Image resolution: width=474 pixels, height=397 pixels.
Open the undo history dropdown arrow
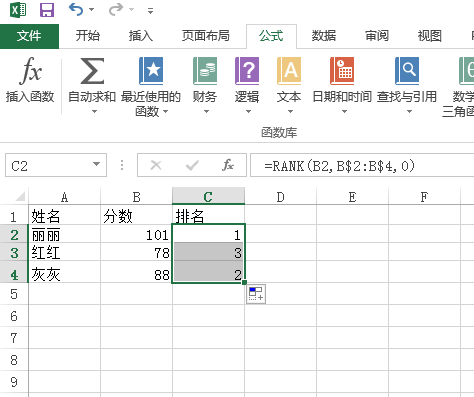pyautogui.click(x=91, y=10)
